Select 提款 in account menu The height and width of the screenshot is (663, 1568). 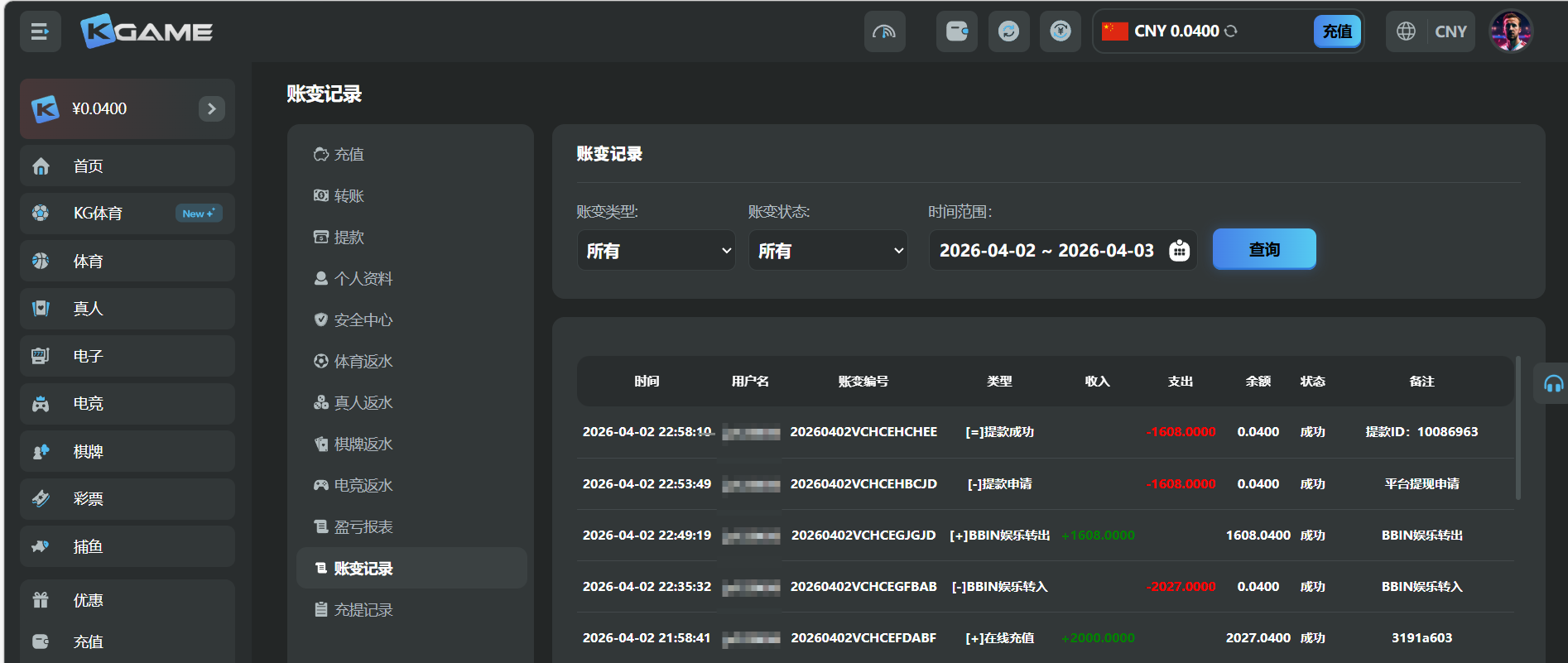click(x=411, y=238)
